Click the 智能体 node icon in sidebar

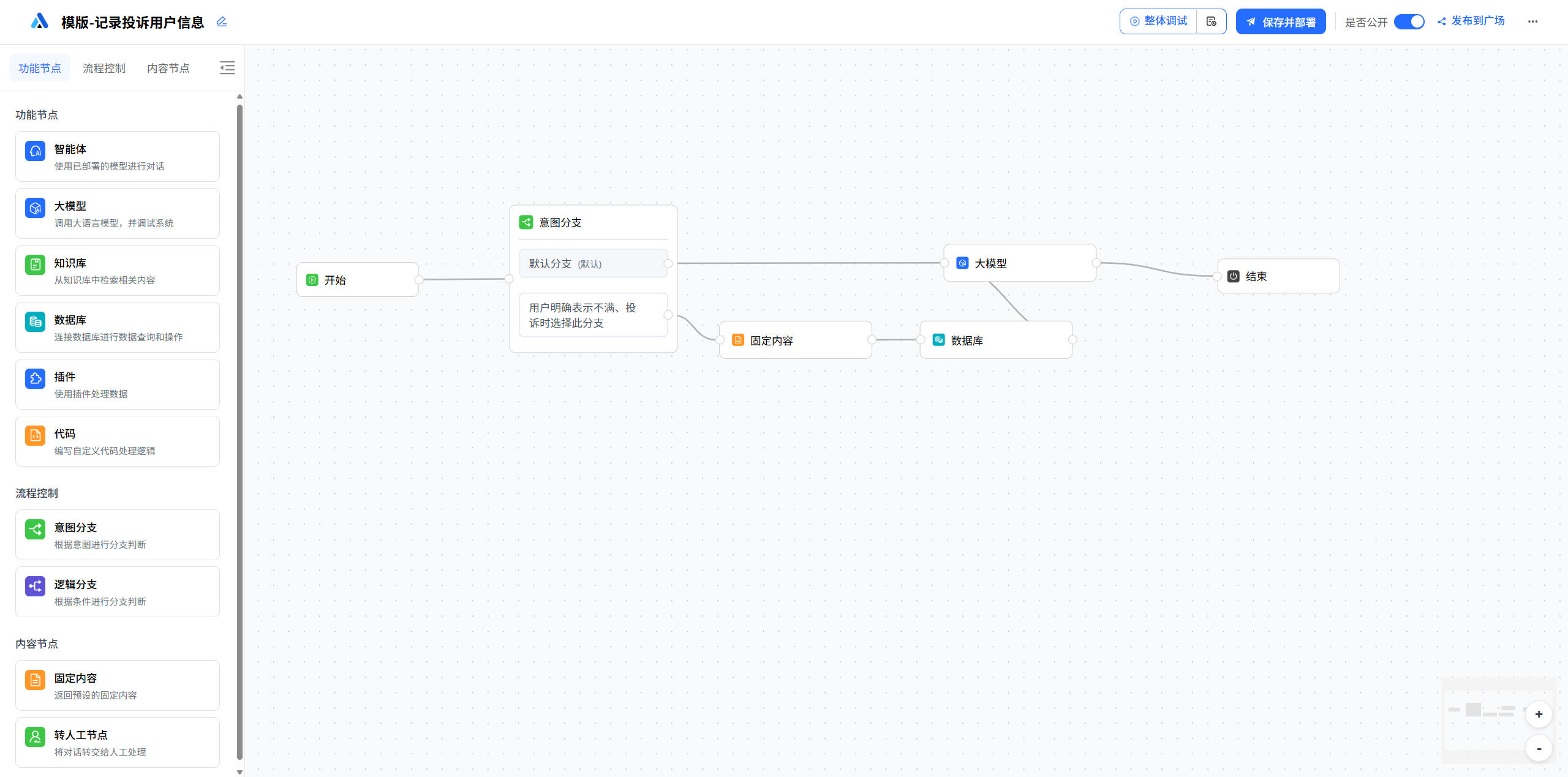[x=36, y=151]
